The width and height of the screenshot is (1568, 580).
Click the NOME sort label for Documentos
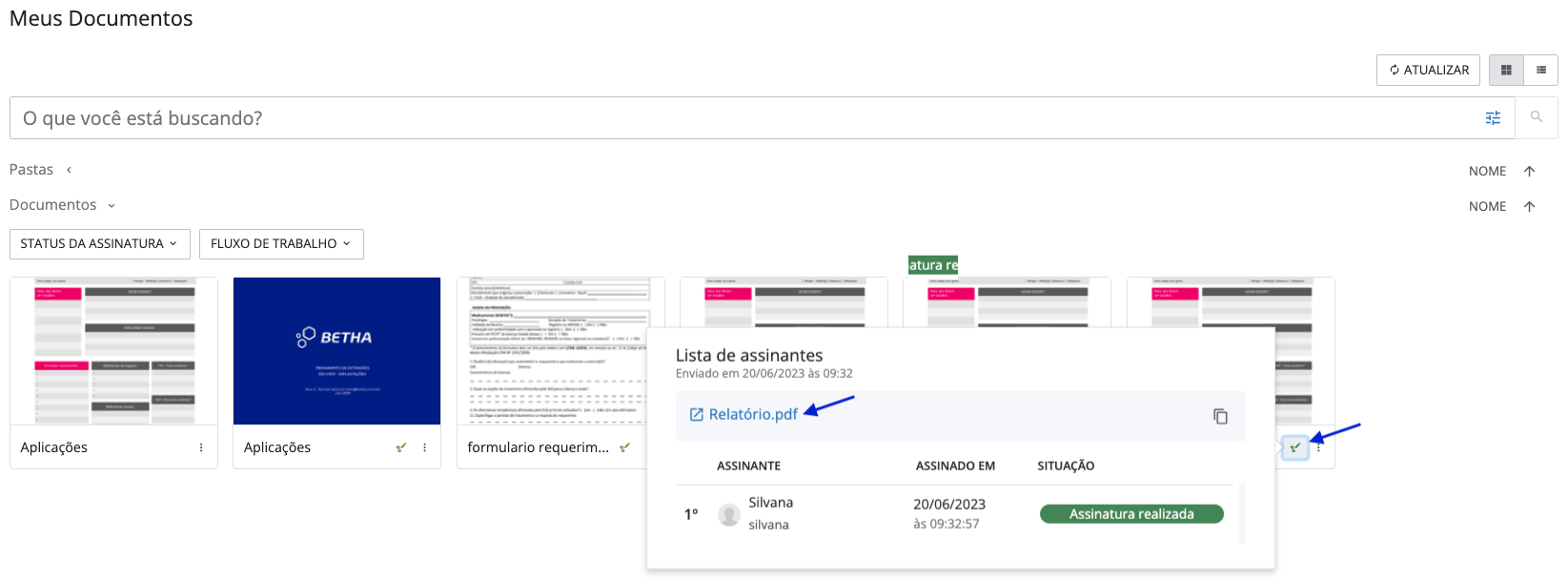coord(1487,206)
